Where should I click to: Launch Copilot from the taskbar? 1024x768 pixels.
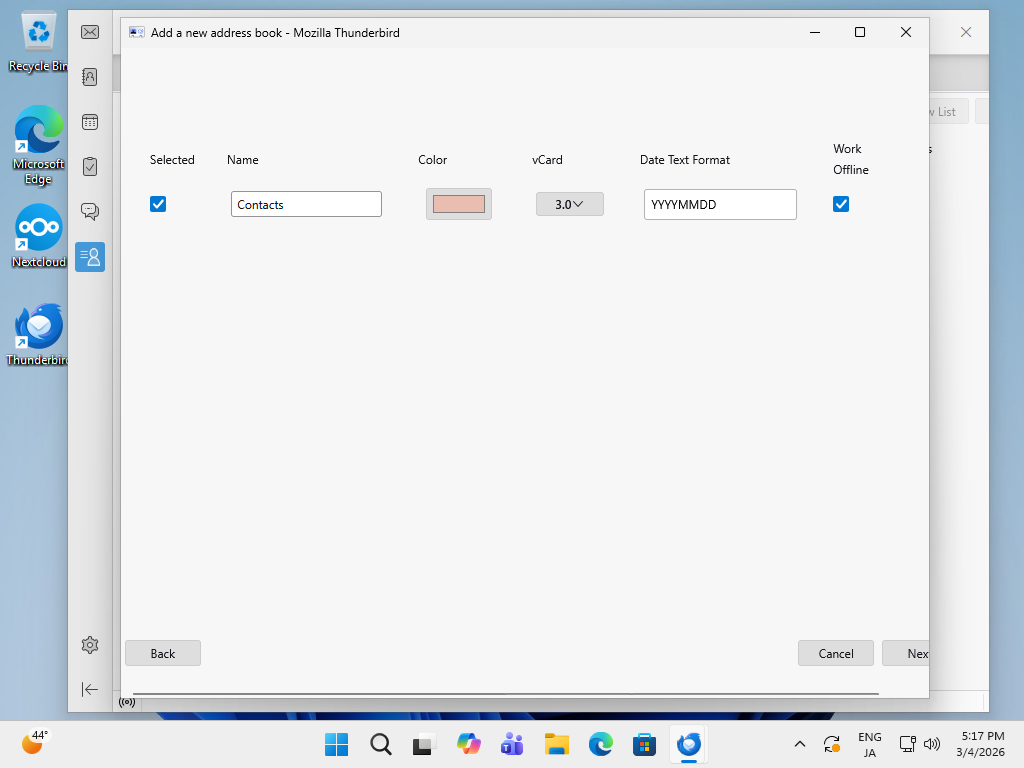pyautogui.click(x=469, y=744)
